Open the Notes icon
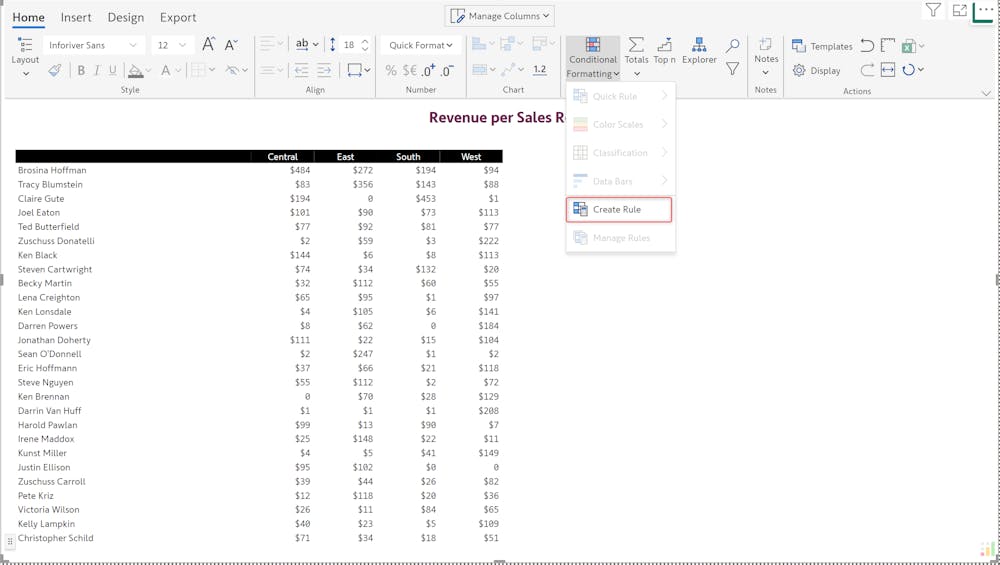Image resolution: width=1000 pixels, height=565 pixels. pos(765,43)
